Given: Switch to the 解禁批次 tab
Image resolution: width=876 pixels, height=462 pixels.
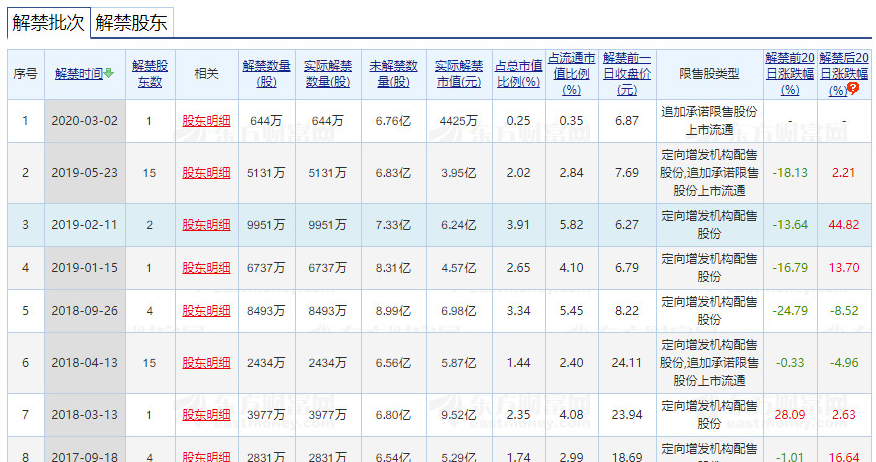Looking at the screenshot, I should click(48, 22).
